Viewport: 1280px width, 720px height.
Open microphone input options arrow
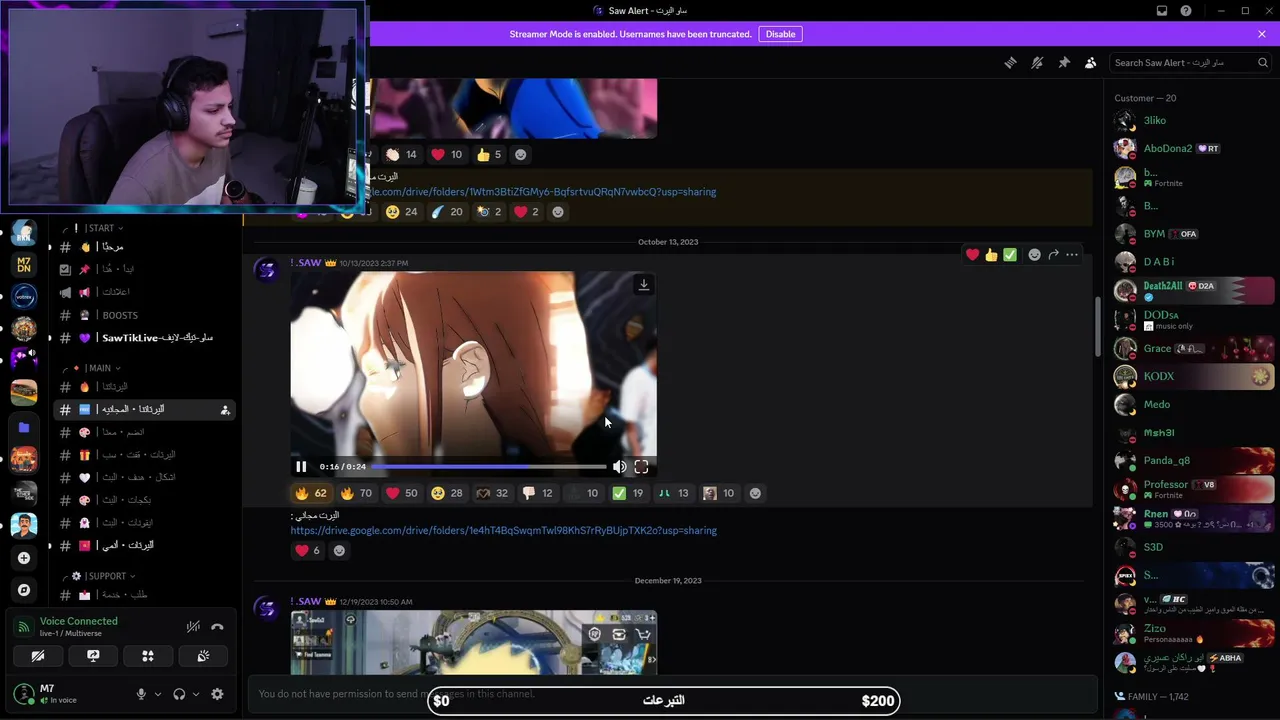tap(157, 694)
